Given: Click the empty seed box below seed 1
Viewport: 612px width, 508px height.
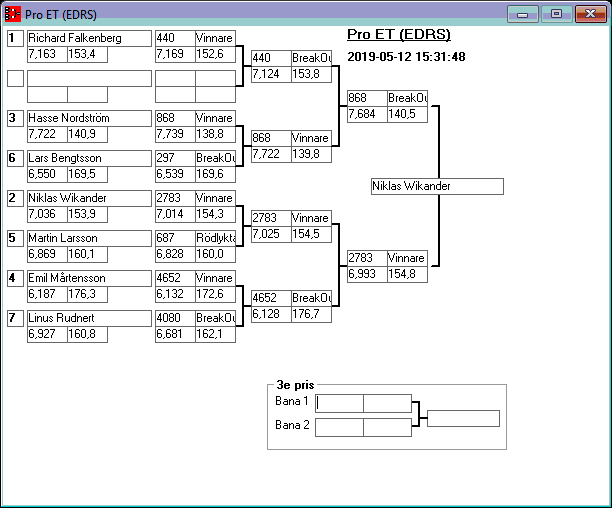Looking at the screenshot, I should [15, 78].
